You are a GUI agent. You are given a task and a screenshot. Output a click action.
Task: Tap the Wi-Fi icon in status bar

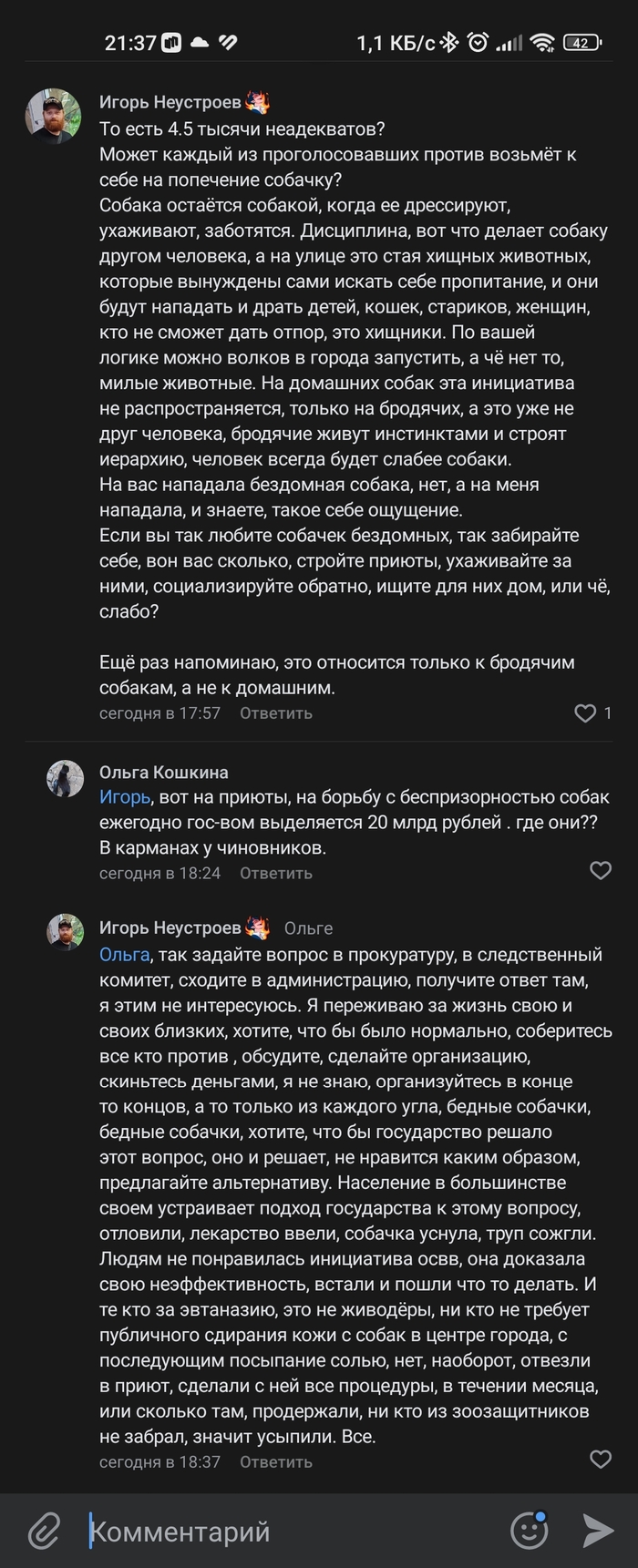[x=542, y=43]
